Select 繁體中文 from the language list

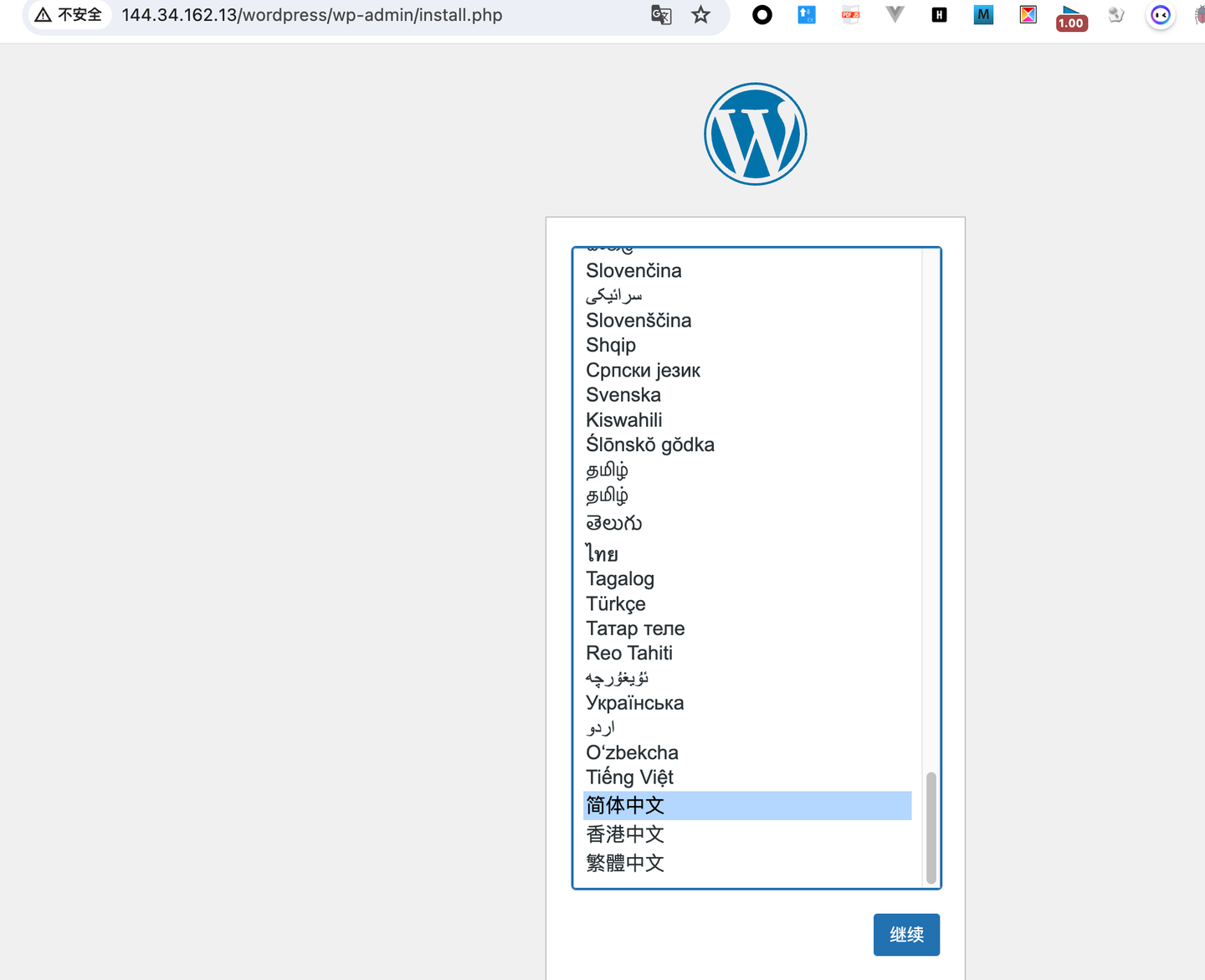625,863
